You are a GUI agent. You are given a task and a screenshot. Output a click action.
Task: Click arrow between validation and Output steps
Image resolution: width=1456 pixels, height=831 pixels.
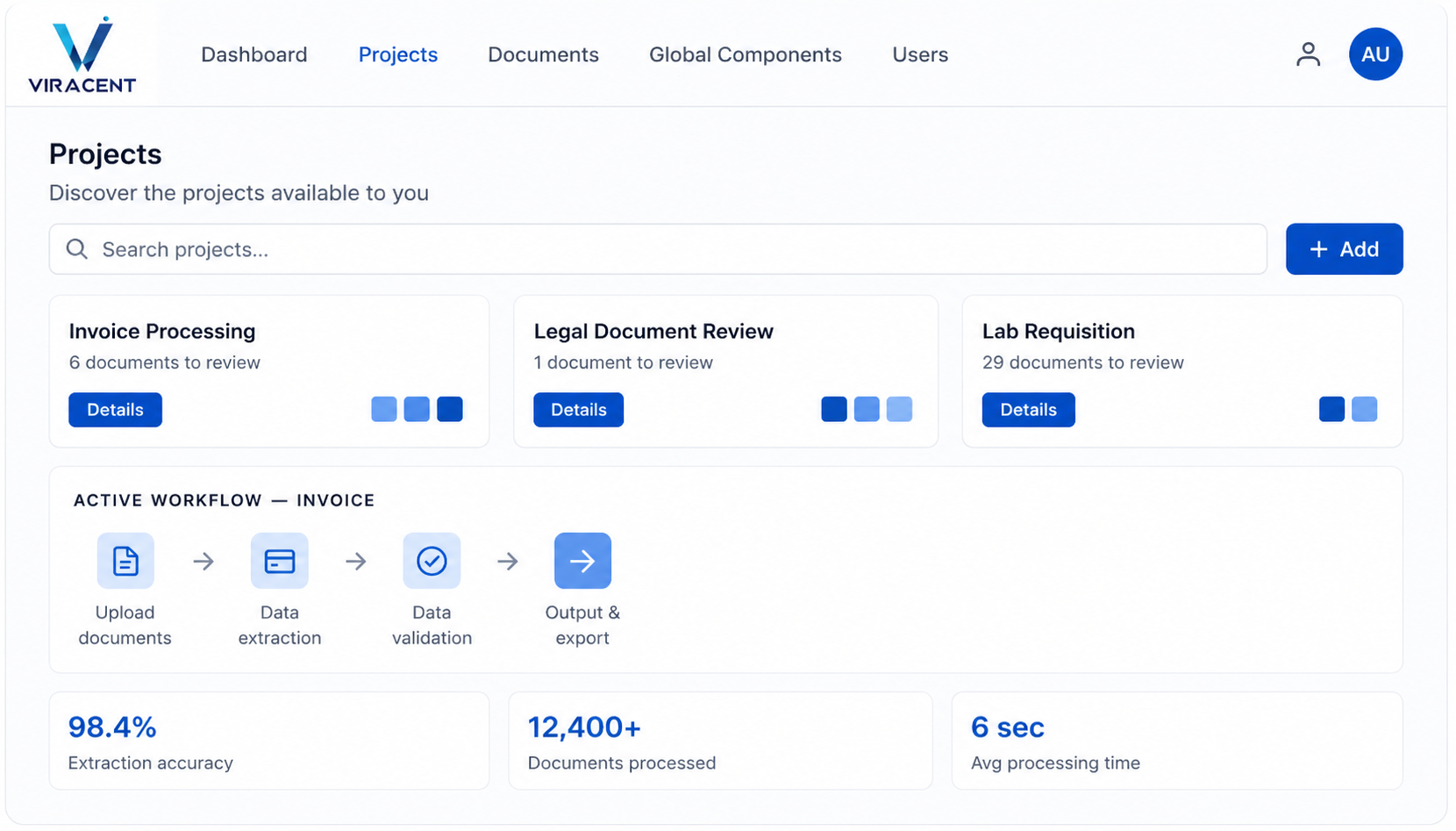[508, 561]
